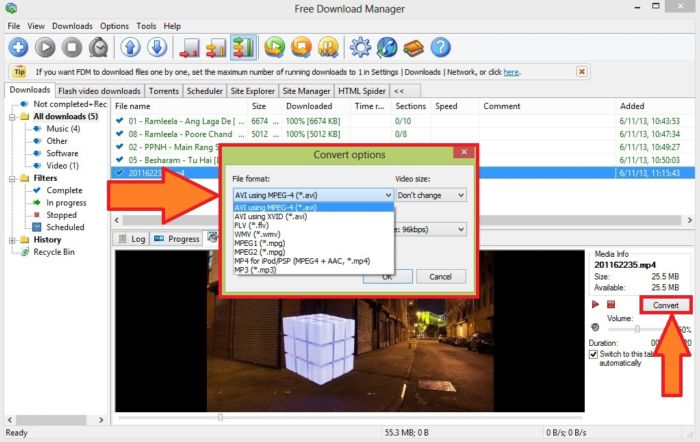Click the video seek bar handle

pyautogui.click(x=220, y=417)
